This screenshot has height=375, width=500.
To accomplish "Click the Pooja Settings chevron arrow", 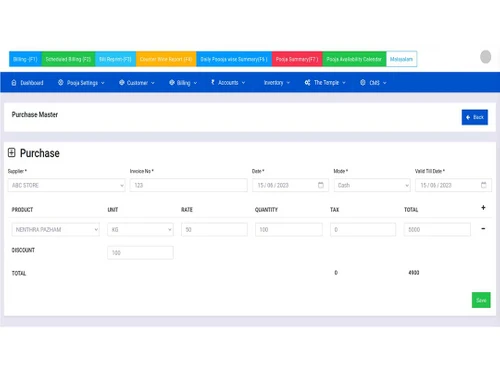I will click(103, 83).
